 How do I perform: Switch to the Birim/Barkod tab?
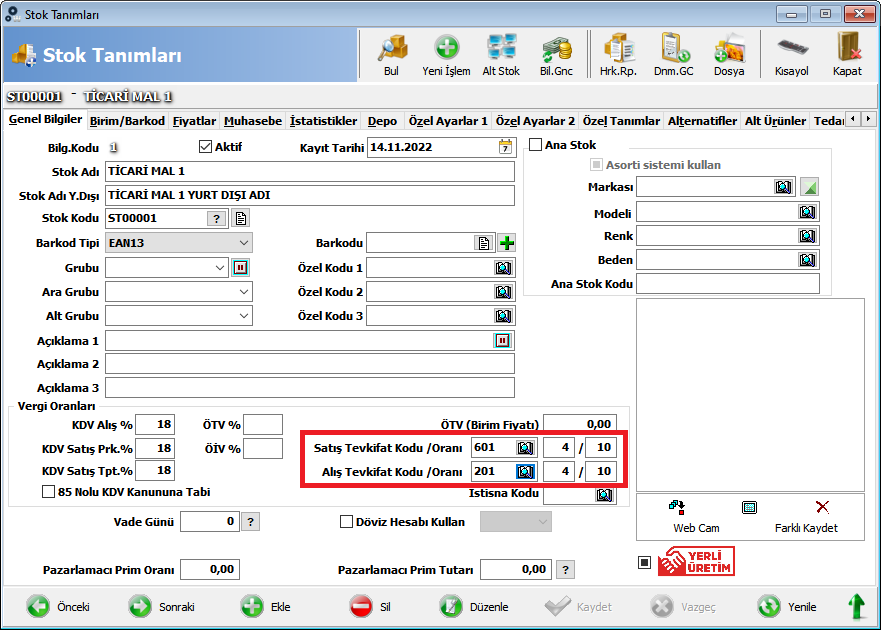(128, 121)
